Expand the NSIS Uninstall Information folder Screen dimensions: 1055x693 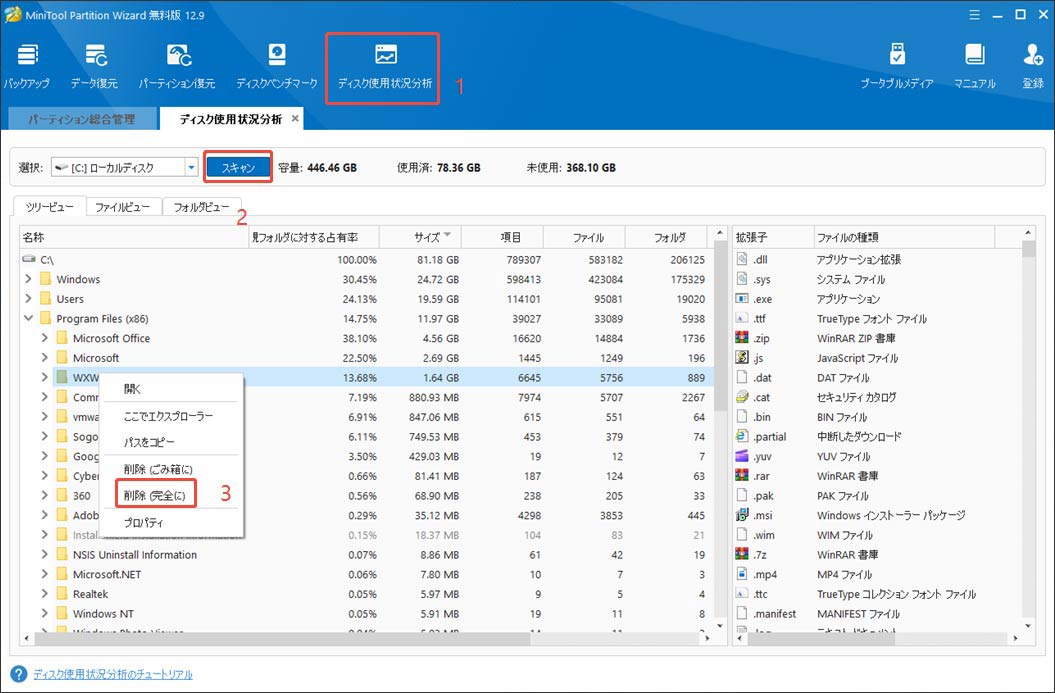(44, 554)
